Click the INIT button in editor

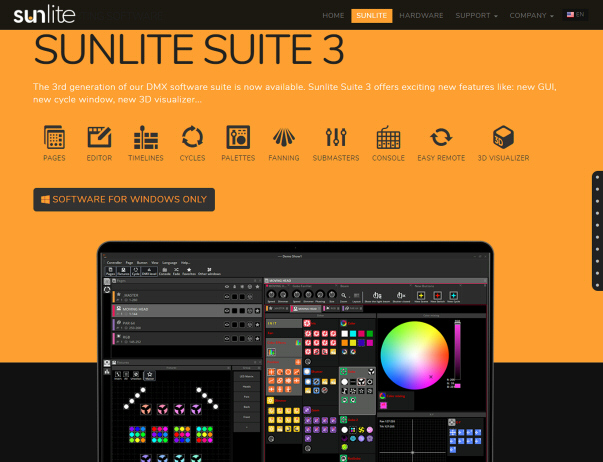(x=284, y=323)
